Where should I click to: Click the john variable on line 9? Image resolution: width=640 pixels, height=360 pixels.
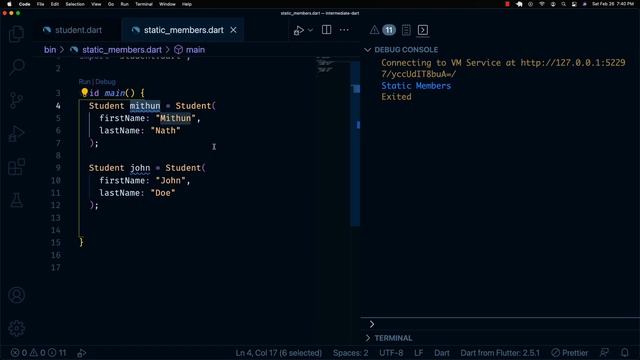click(x=140, y=168)
